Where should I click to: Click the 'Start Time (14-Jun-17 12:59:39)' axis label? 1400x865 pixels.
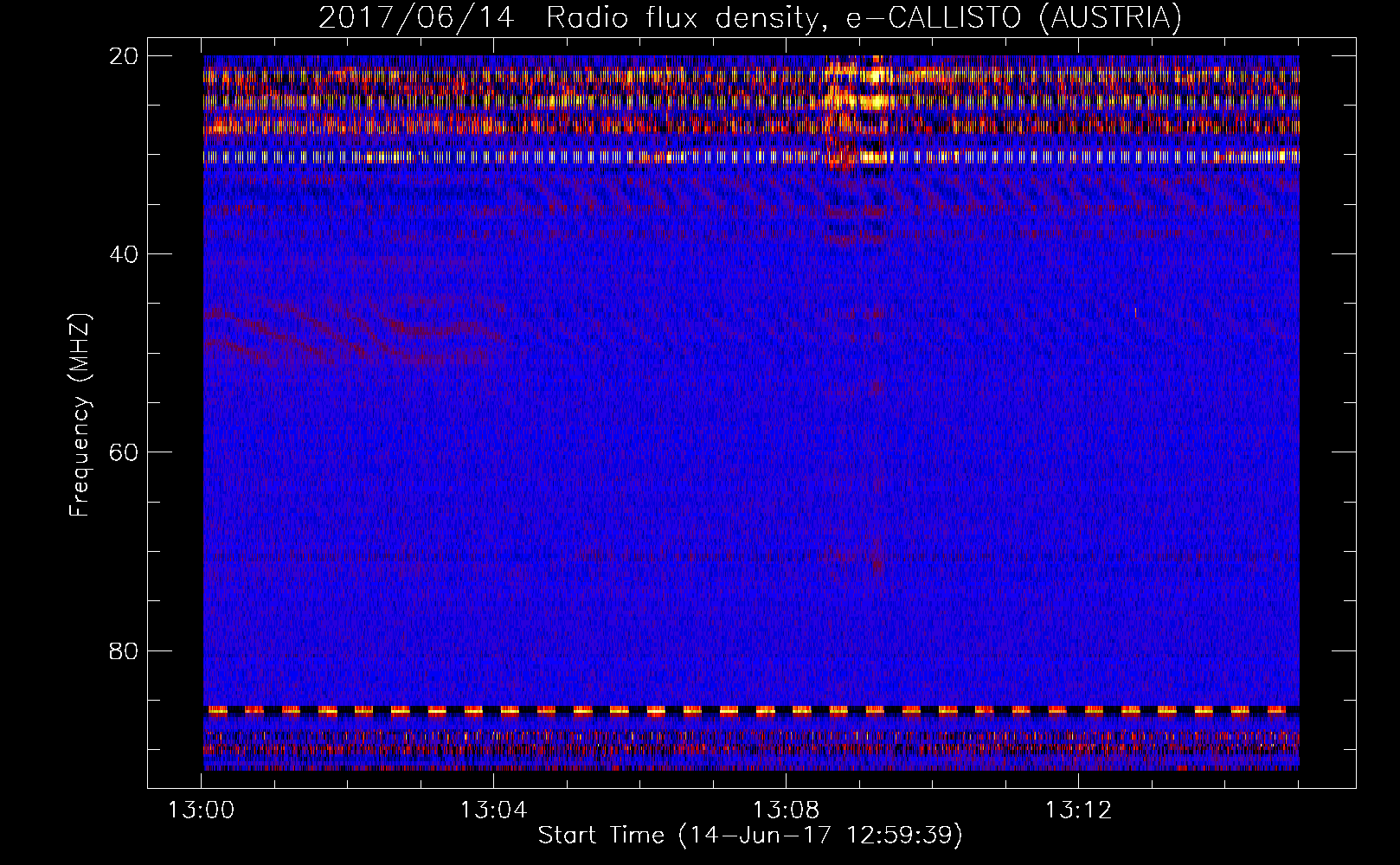tap(750, 836)
